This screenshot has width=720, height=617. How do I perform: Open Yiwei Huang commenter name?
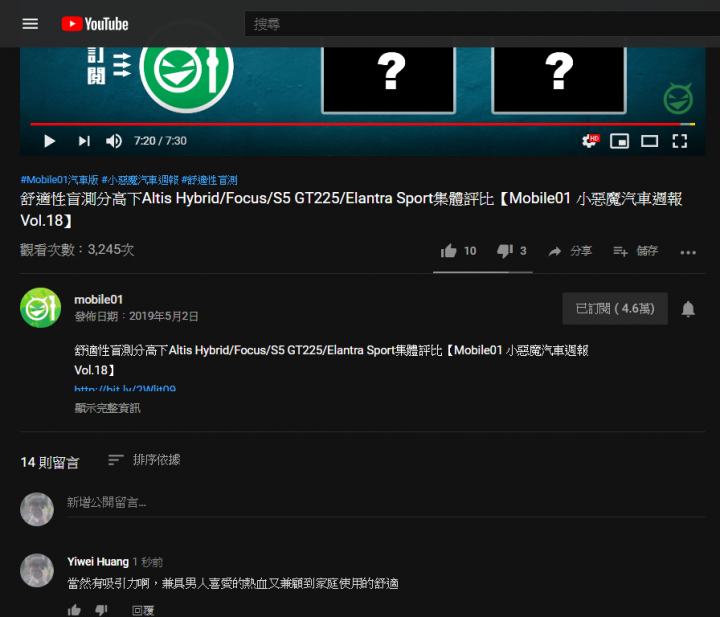[x=98, y=562]
